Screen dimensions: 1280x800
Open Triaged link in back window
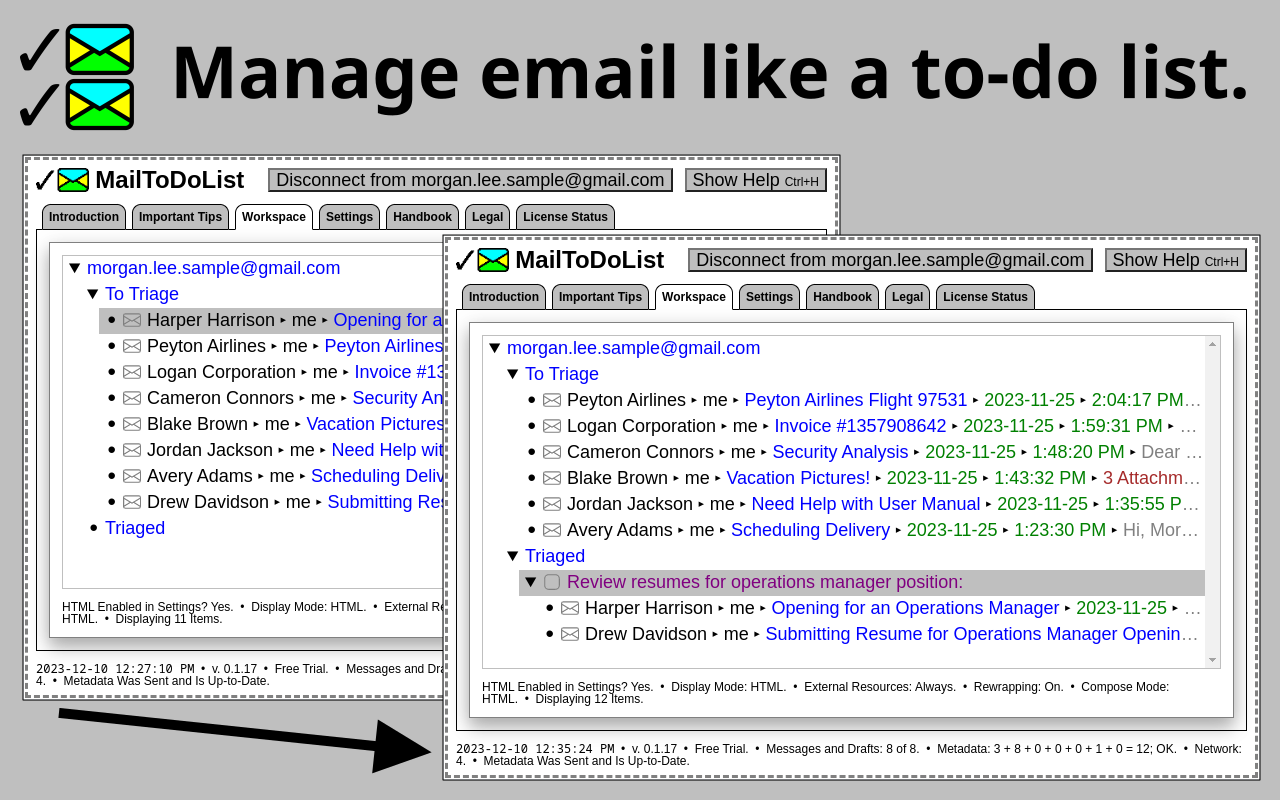click(x=135, y=528)
